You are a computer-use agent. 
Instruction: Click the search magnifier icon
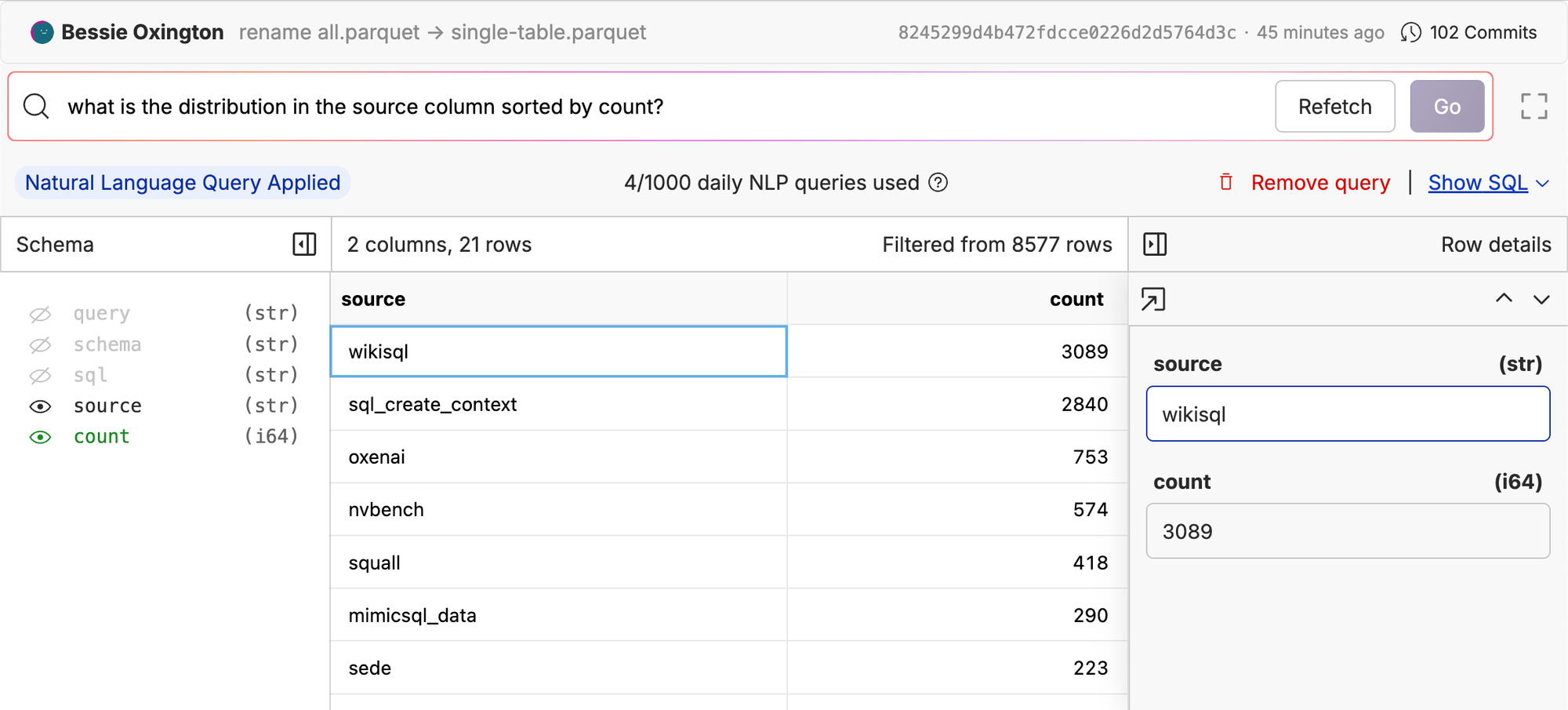coord(36,106)
